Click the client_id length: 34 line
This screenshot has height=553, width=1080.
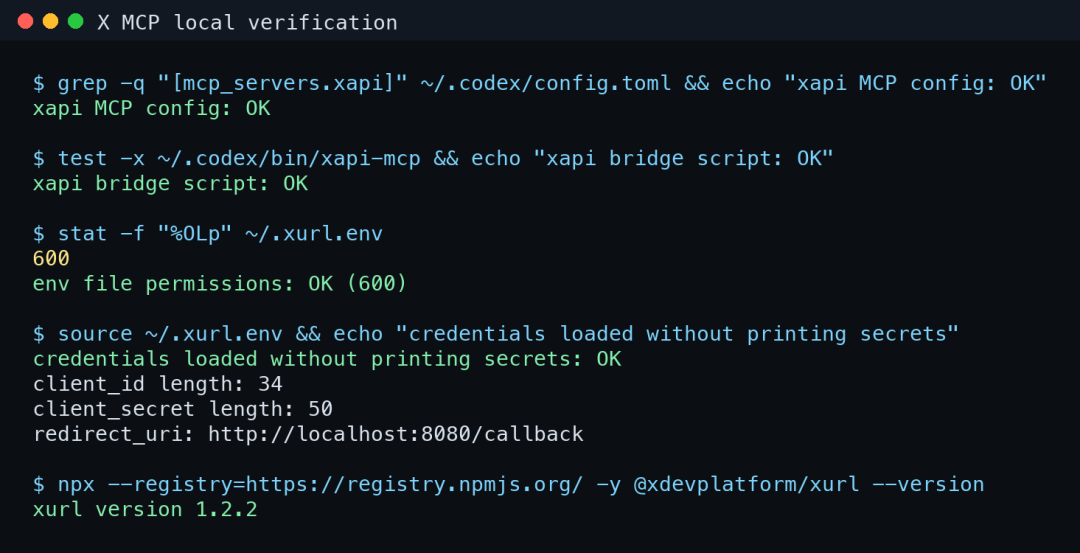158,384
